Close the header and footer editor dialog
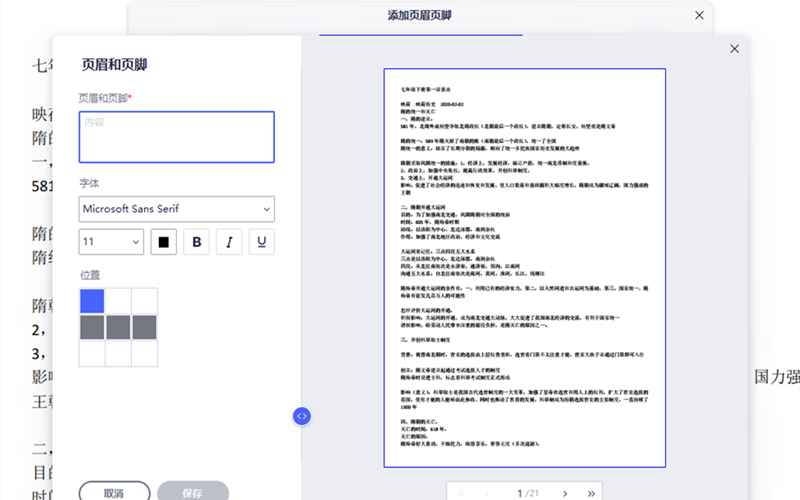Screen dimensions: 800x500 click(x=735, y=48)
